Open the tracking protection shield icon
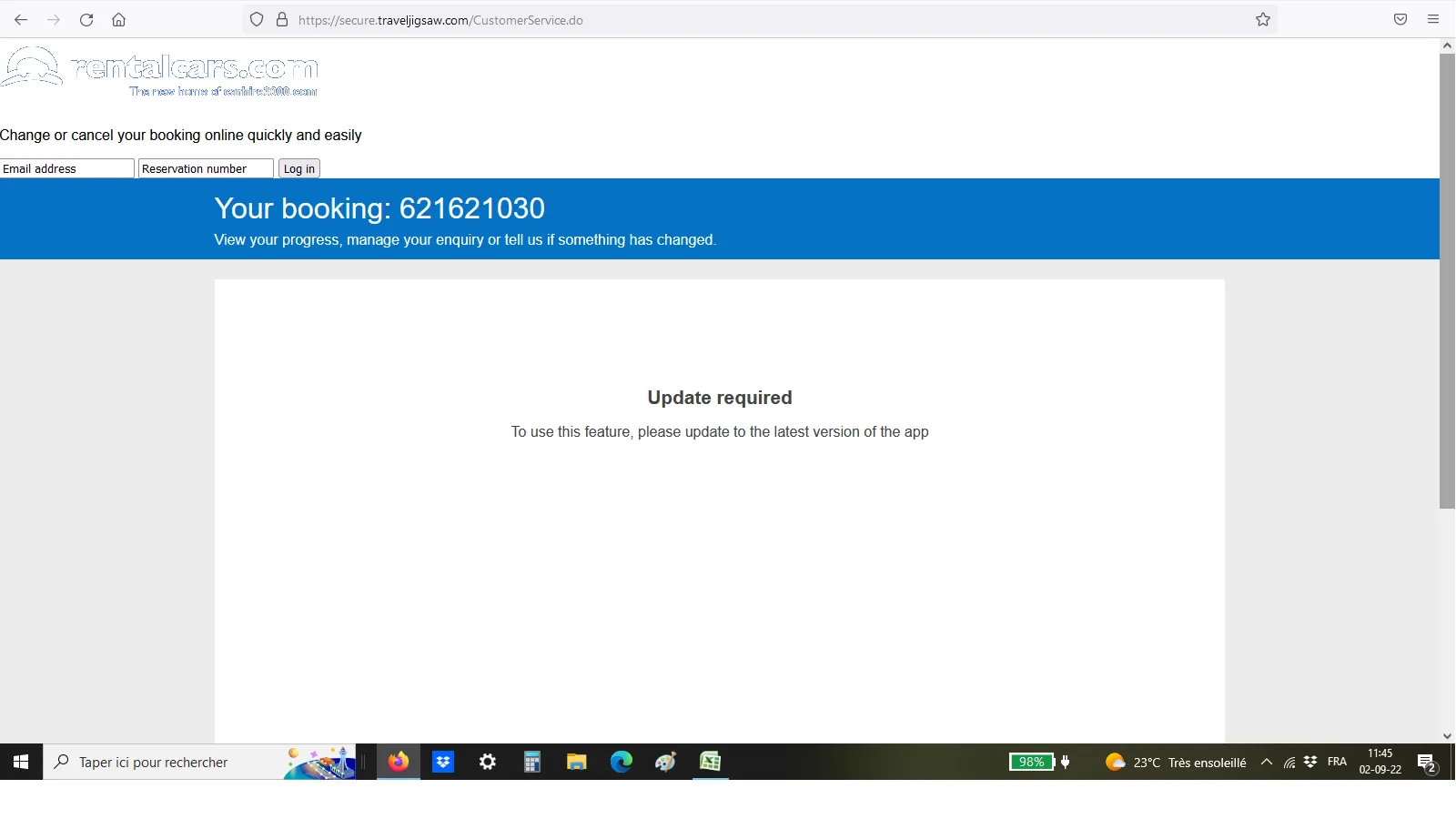Image resolution: width=1456 pixels, height=819 pixels. 257,20
